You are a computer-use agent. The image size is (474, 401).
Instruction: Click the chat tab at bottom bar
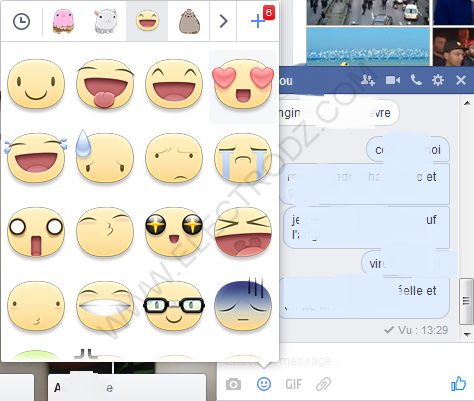tap(127, 387)
